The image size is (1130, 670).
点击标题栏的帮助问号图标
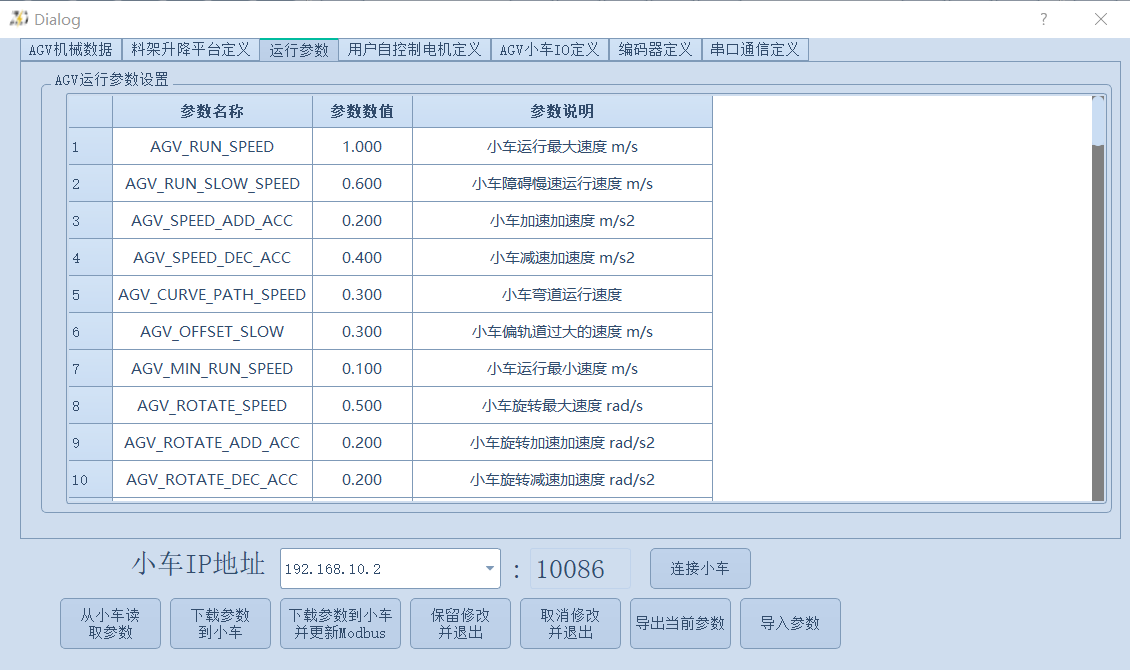pos(1043,19)
